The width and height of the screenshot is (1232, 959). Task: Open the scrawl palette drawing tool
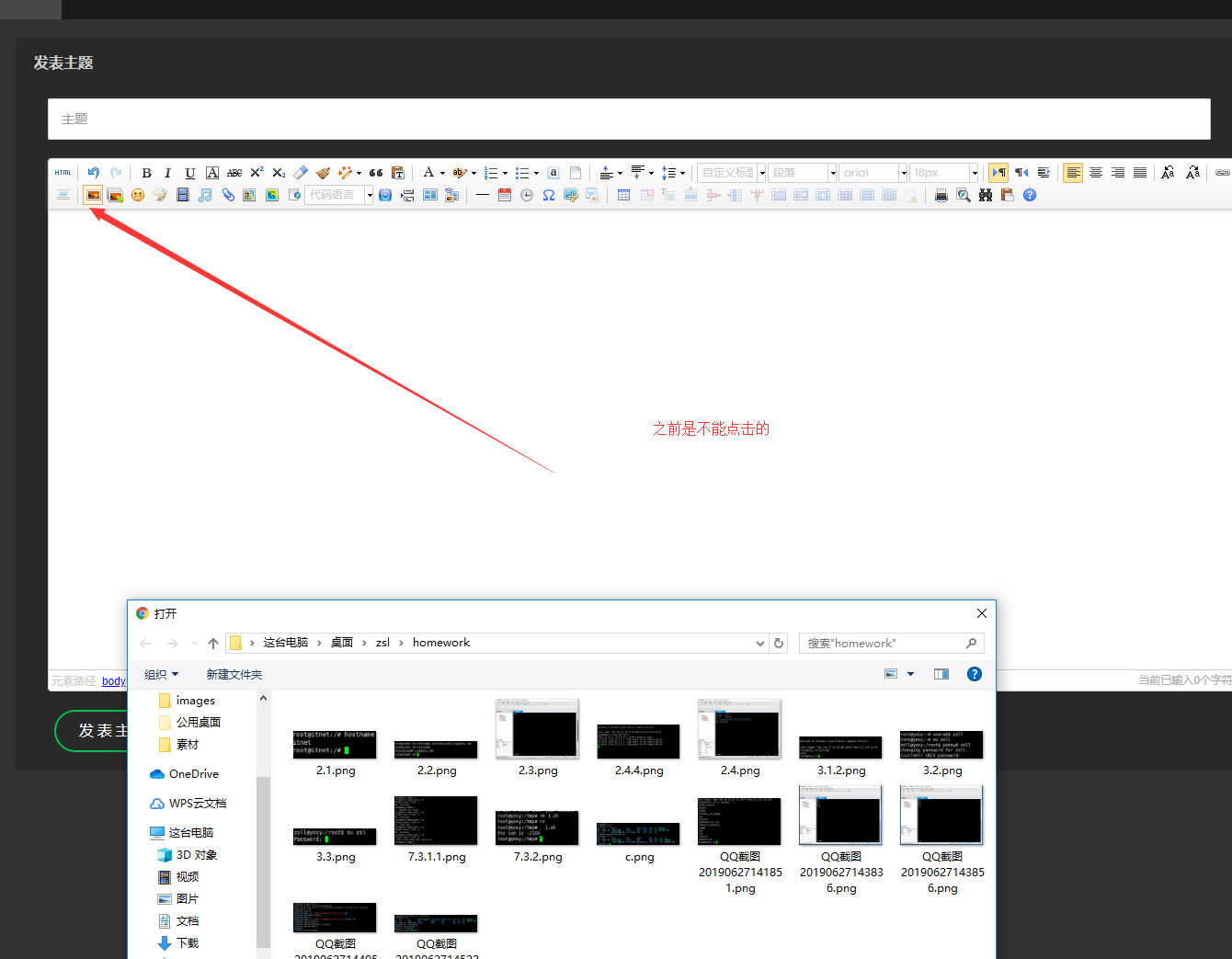coord(160,195)
